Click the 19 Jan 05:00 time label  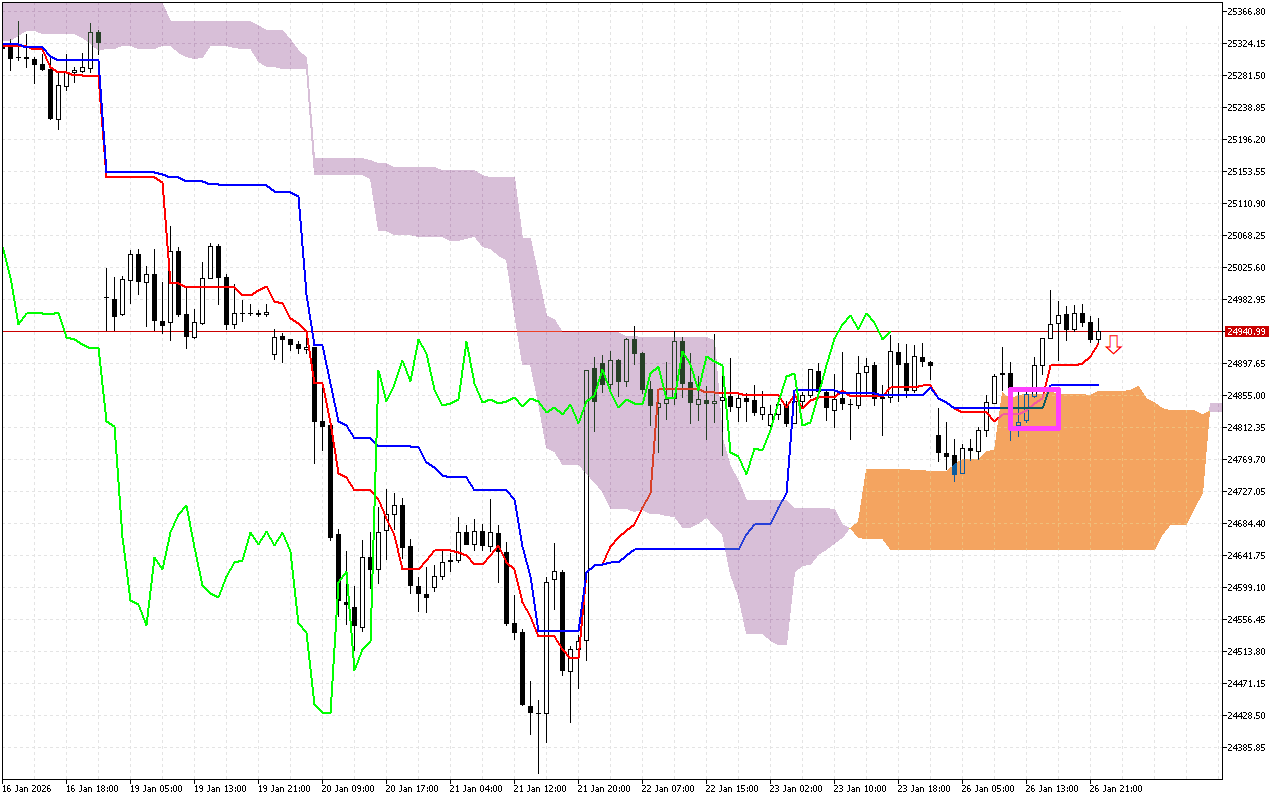[x=156, y=788]
